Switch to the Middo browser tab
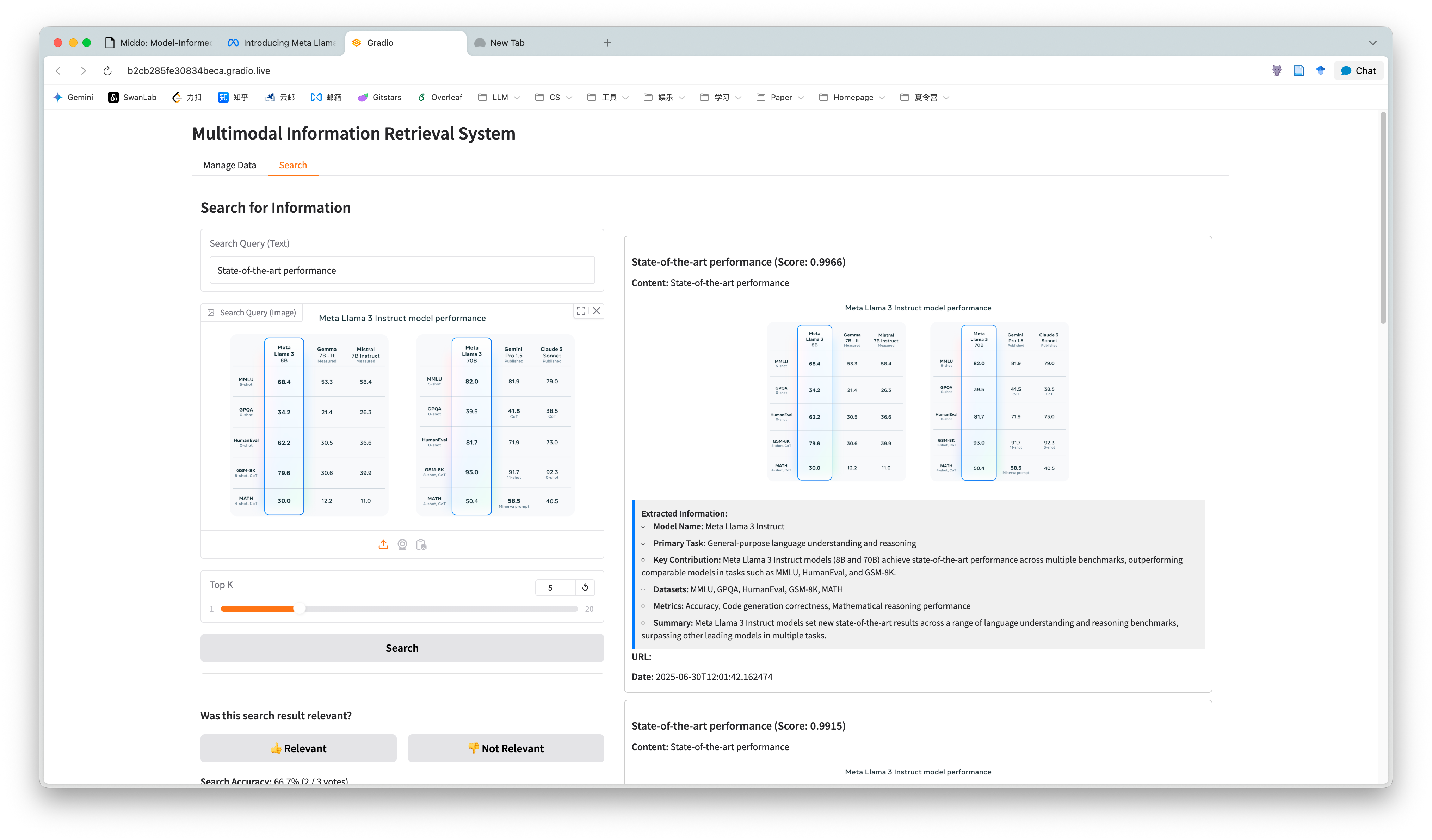 159,43
